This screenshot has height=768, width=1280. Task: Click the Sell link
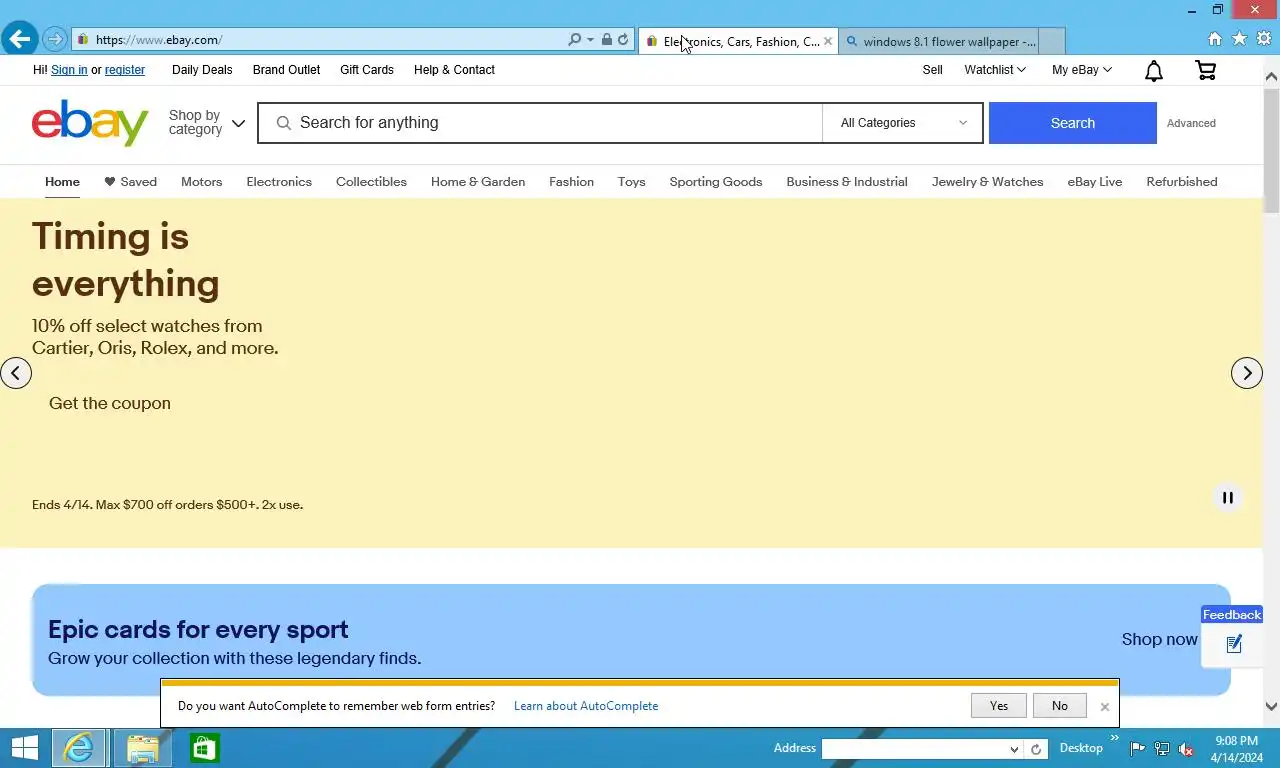932,70
